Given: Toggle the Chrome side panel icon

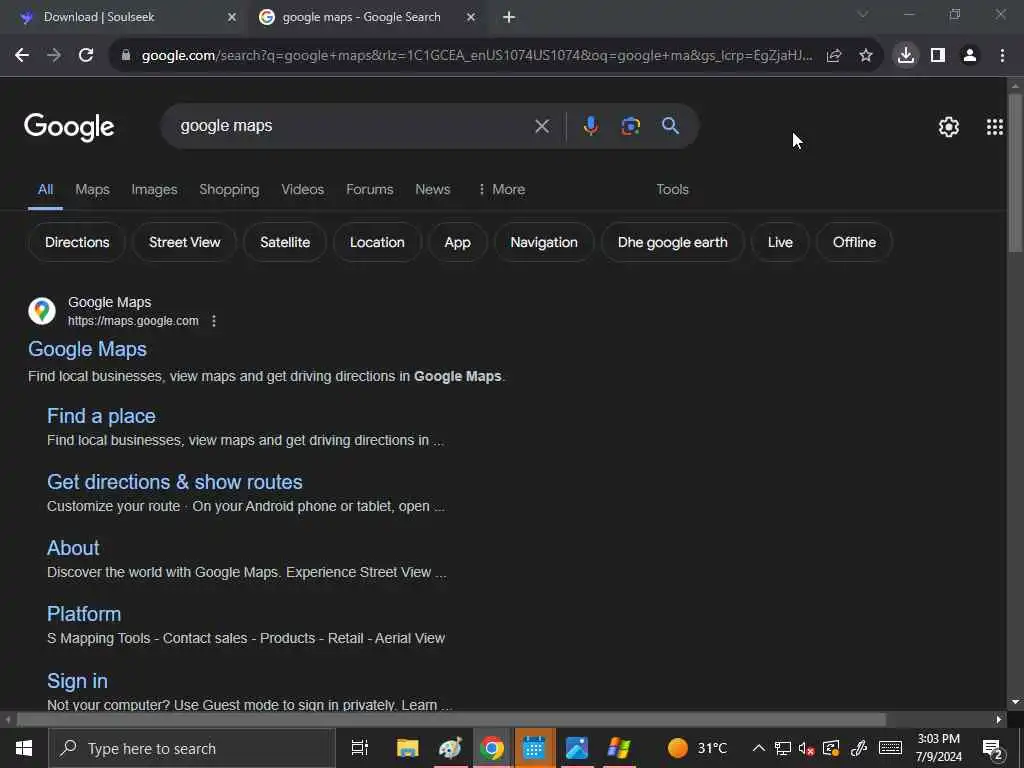Looking at the screenshot, I should tap(938, 56).
